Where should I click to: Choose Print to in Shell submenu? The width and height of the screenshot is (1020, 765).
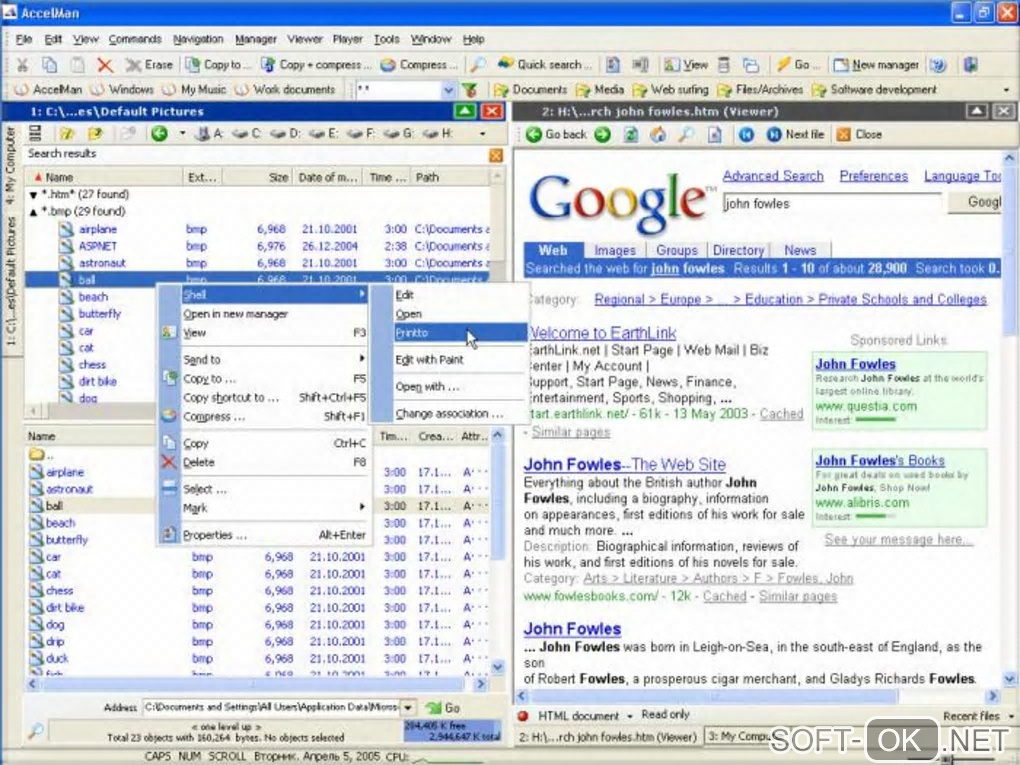point(459,332)
